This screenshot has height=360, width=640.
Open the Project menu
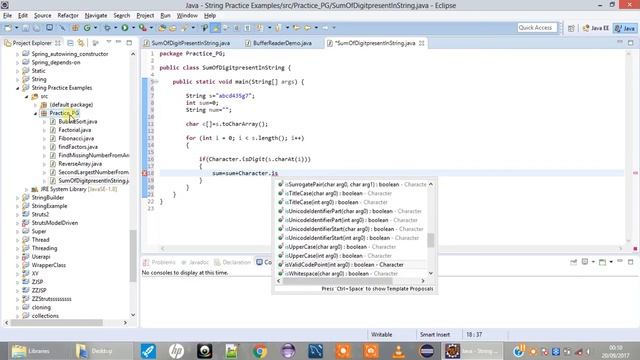coord(145,16)
